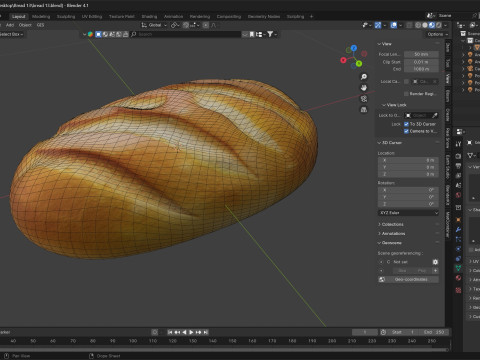Click the pivot point icon in header
This screenshot has height=360, width=480.
(174, 25)
